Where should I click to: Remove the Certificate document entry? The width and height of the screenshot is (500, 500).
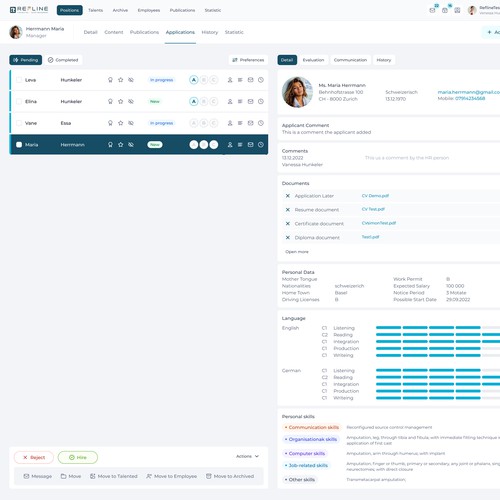[x=288, y=224]
